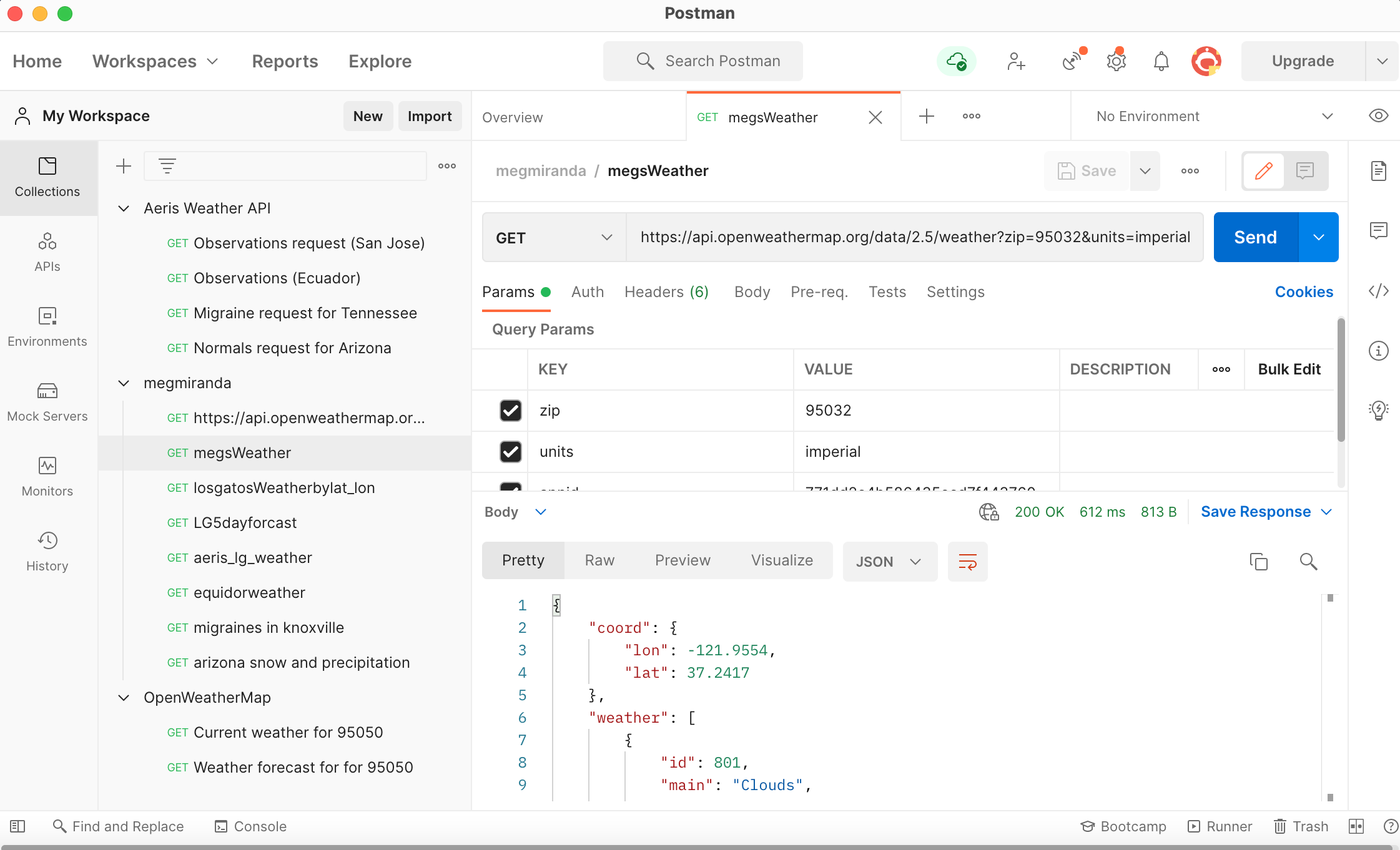Open the JSON format dropdown
The width and height of the screenshot is (1400, 850).
pyautogui.click(x=889, y=562)
